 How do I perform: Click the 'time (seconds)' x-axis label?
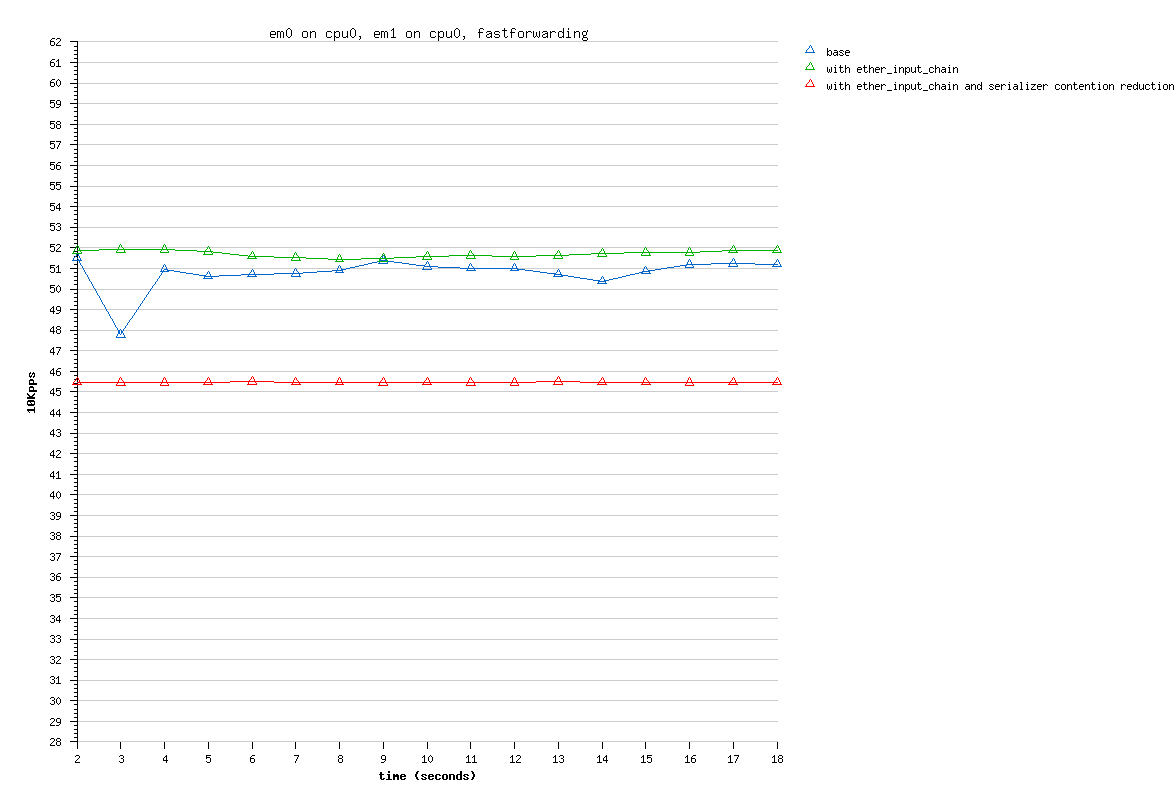[x=427, y=776]
